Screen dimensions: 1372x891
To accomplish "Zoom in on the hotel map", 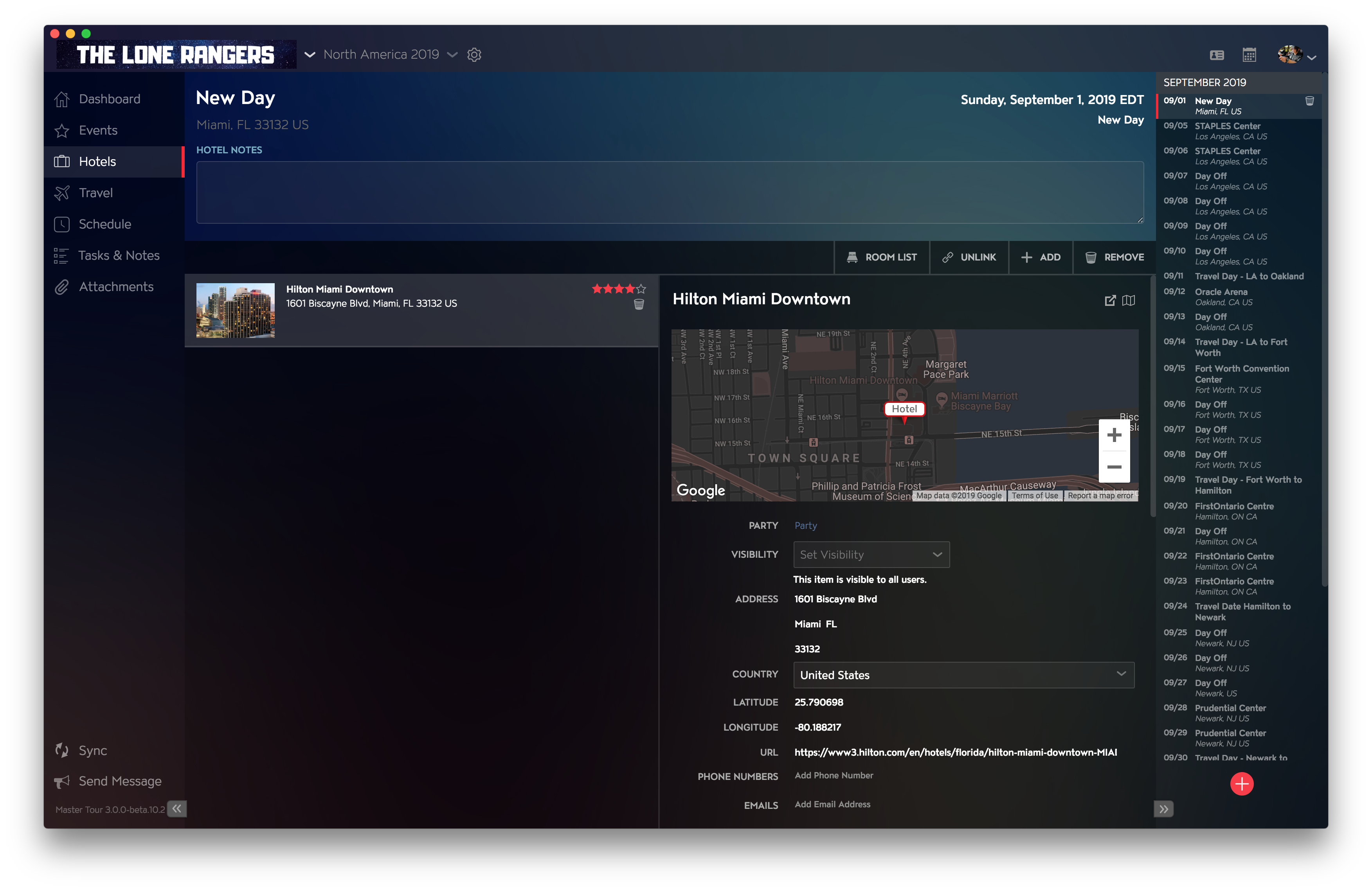I will 1114,435.
